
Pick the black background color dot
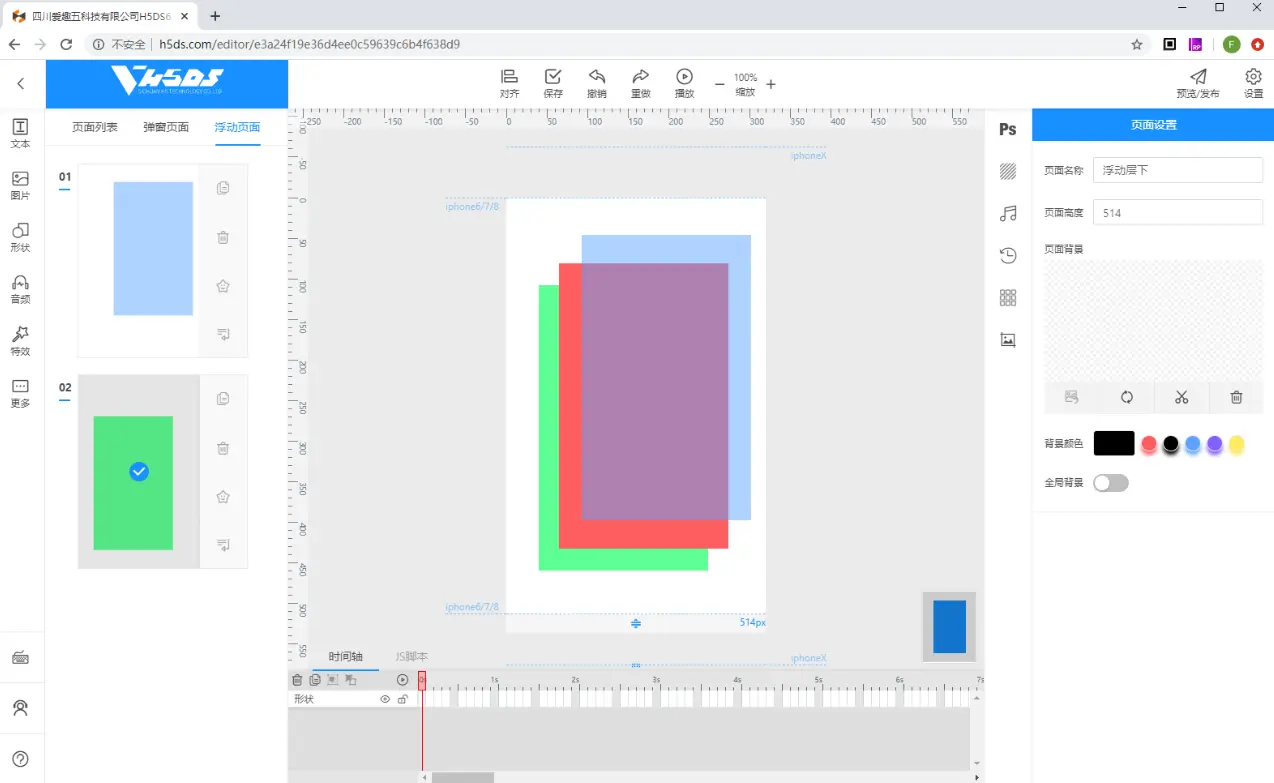[x=1171, y=444]
